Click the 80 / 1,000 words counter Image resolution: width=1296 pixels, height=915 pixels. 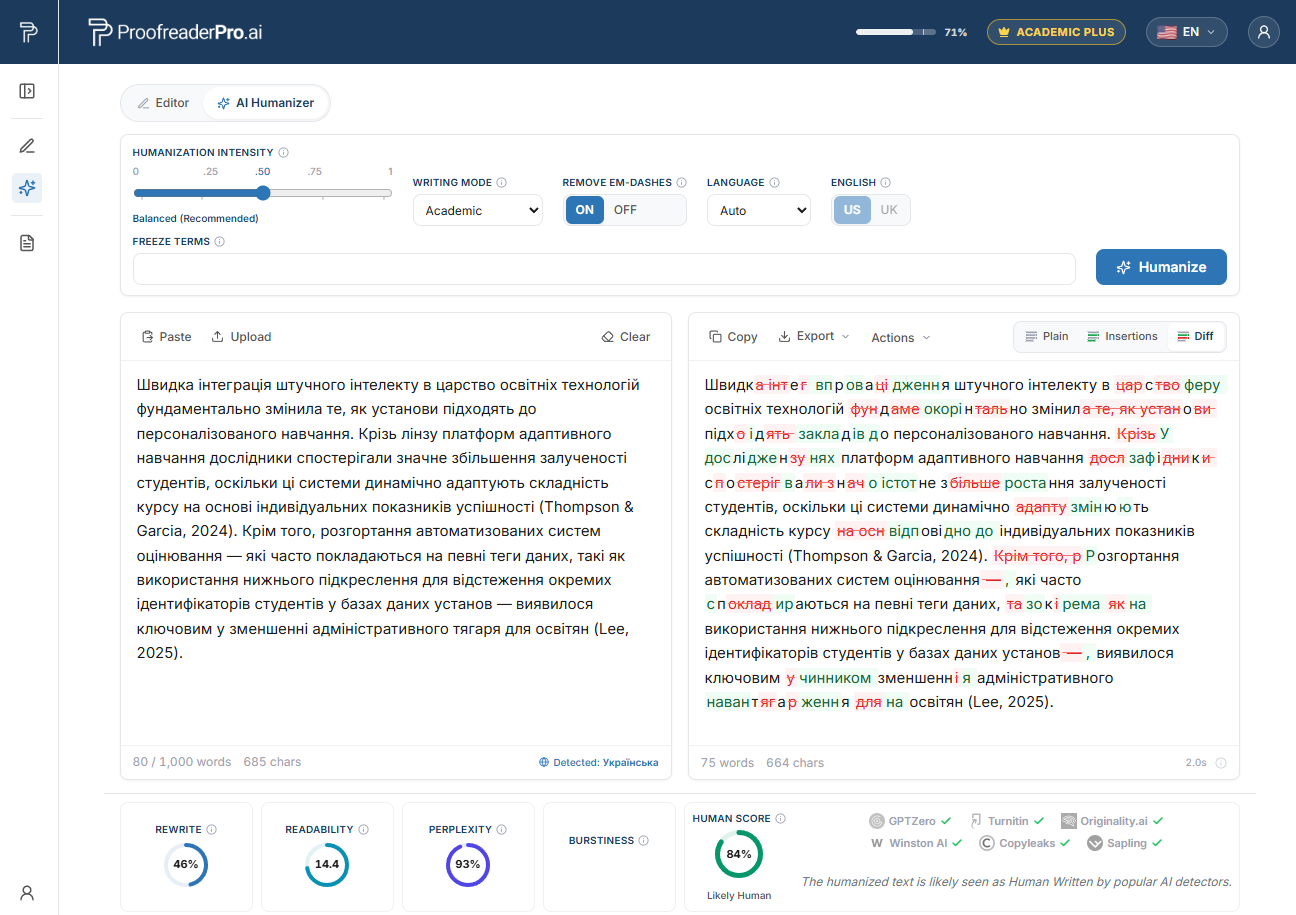182,762
